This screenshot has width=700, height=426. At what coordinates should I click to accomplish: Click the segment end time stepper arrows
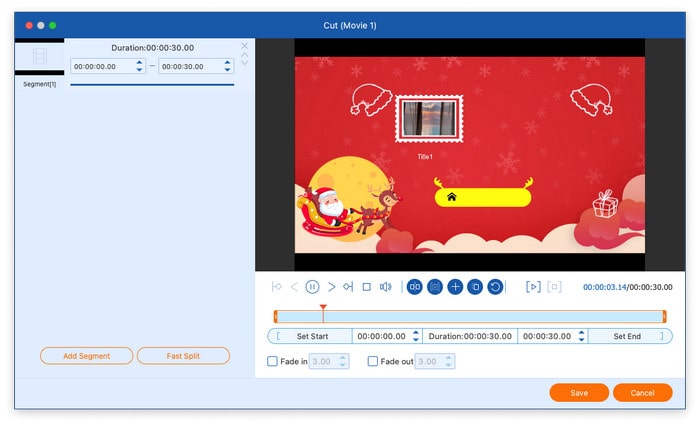click(227, 66)
